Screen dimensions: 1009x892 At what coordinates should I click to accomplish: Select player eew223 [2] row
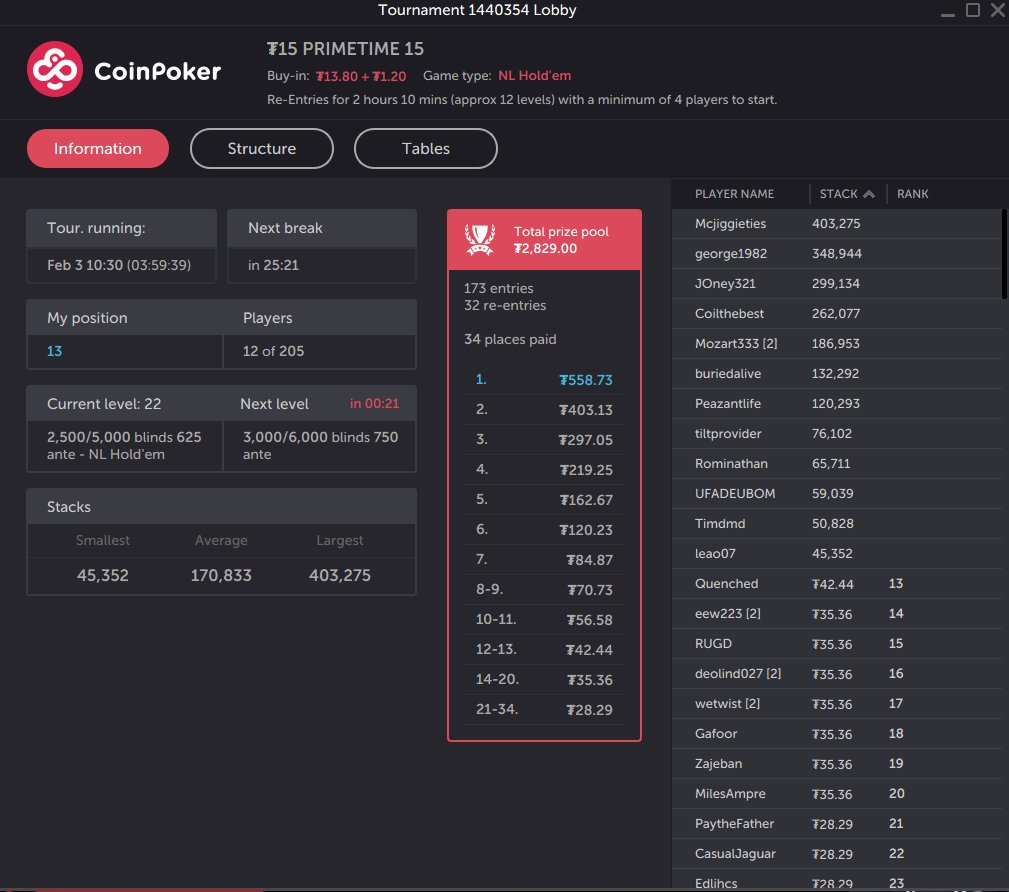tap(837, 614)
